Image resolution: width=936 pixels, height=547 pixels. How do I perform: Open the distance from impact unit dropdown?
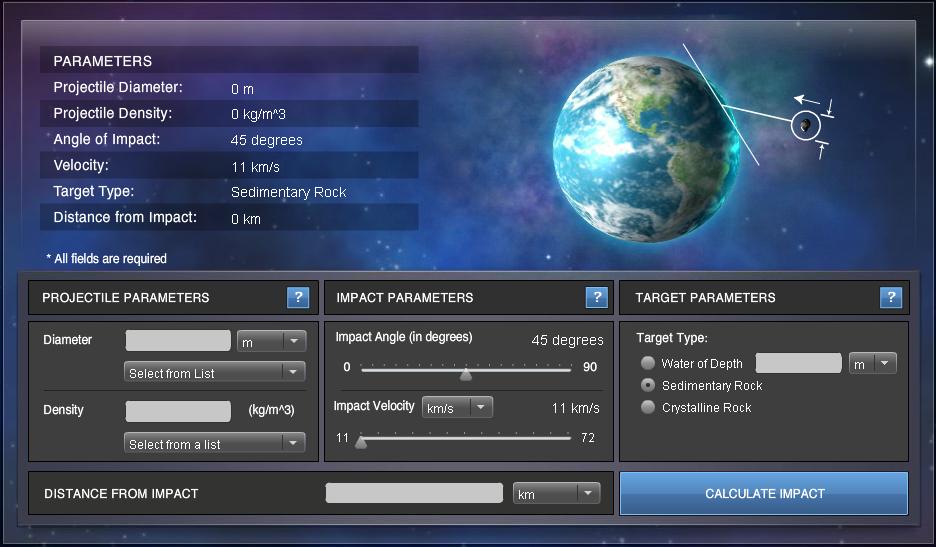click(x=556, y=493)
